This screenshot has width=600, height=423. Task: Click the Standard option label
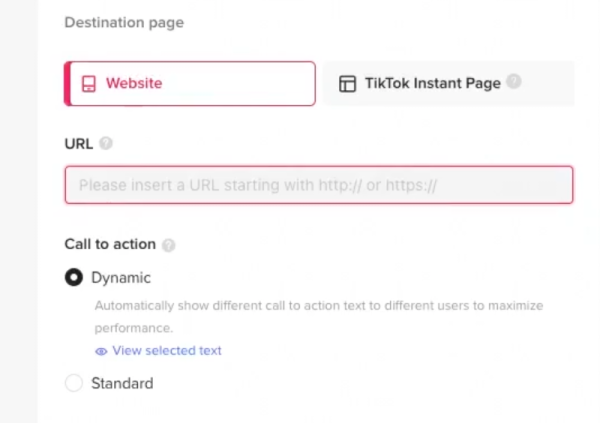click(122, 383)
